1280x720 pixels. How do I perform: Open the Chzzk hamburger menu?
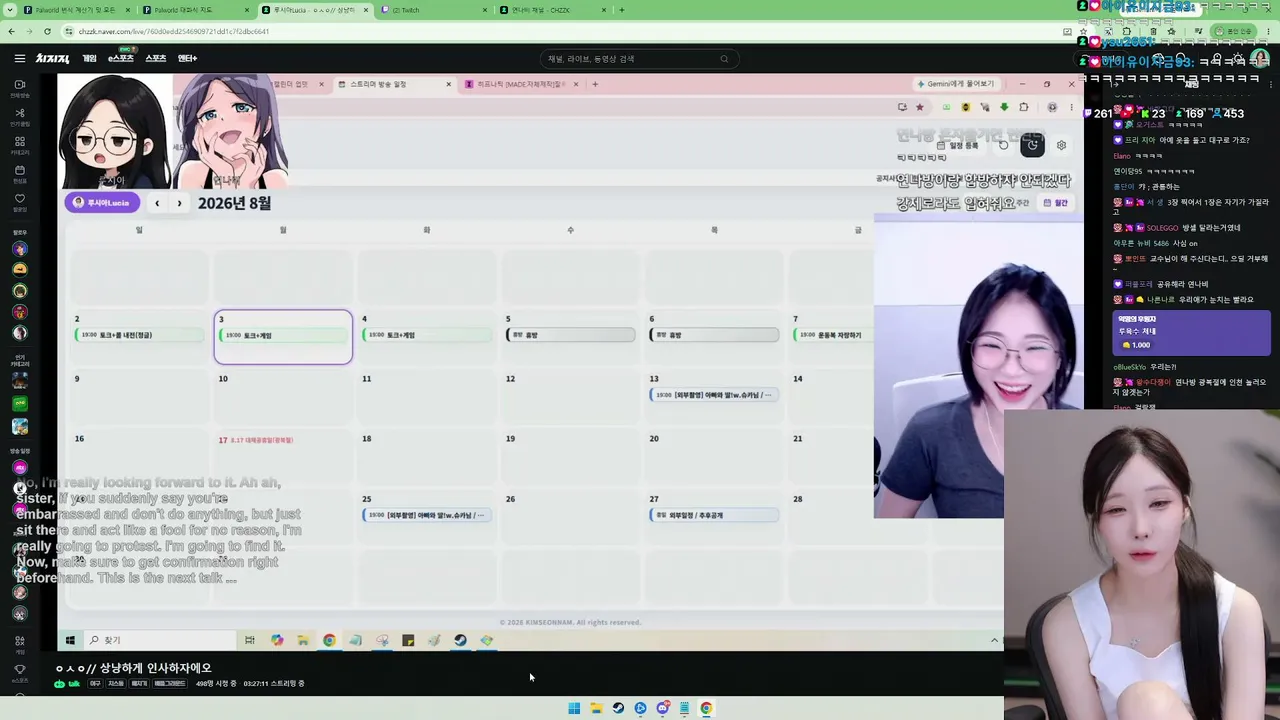tap(19, 59)
